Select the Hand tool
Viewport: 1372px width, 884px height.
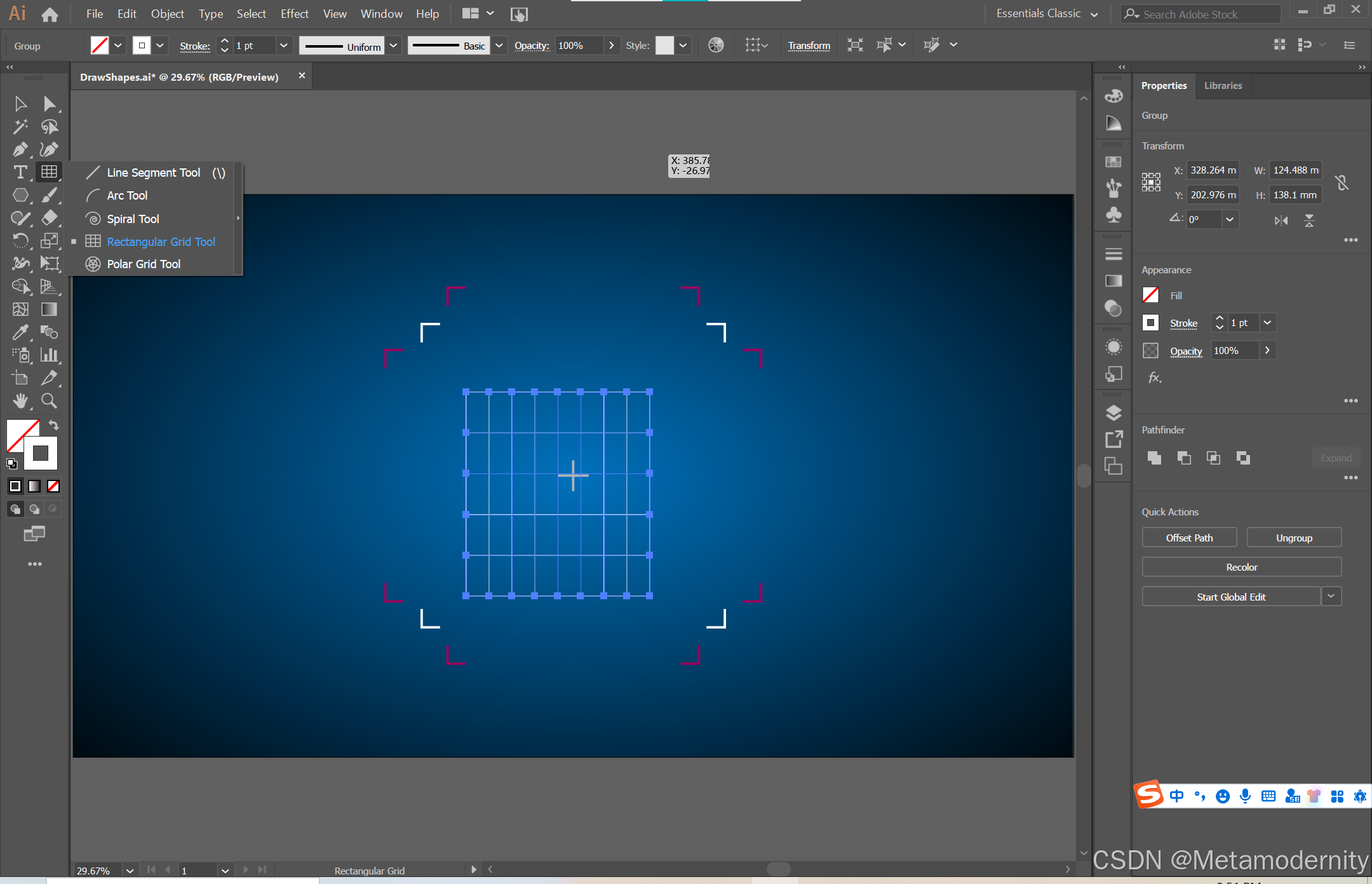pyautogui.click(x=20, y=400)
